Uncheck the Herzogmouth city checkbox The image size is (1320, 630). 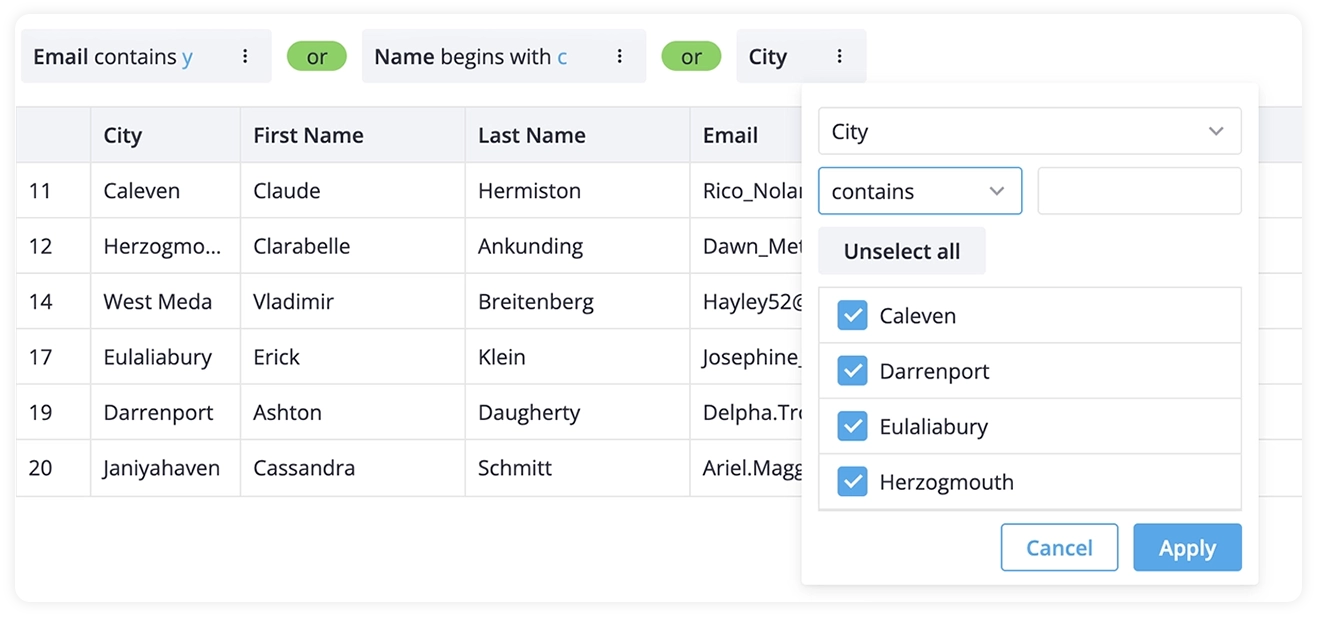[852, 481]
